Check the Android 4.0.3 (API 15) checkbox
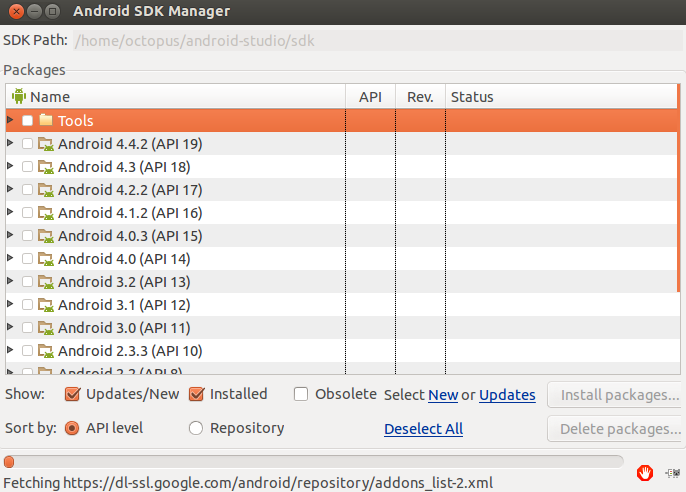The width and height of the screenshot is (686, 492). 27,235
